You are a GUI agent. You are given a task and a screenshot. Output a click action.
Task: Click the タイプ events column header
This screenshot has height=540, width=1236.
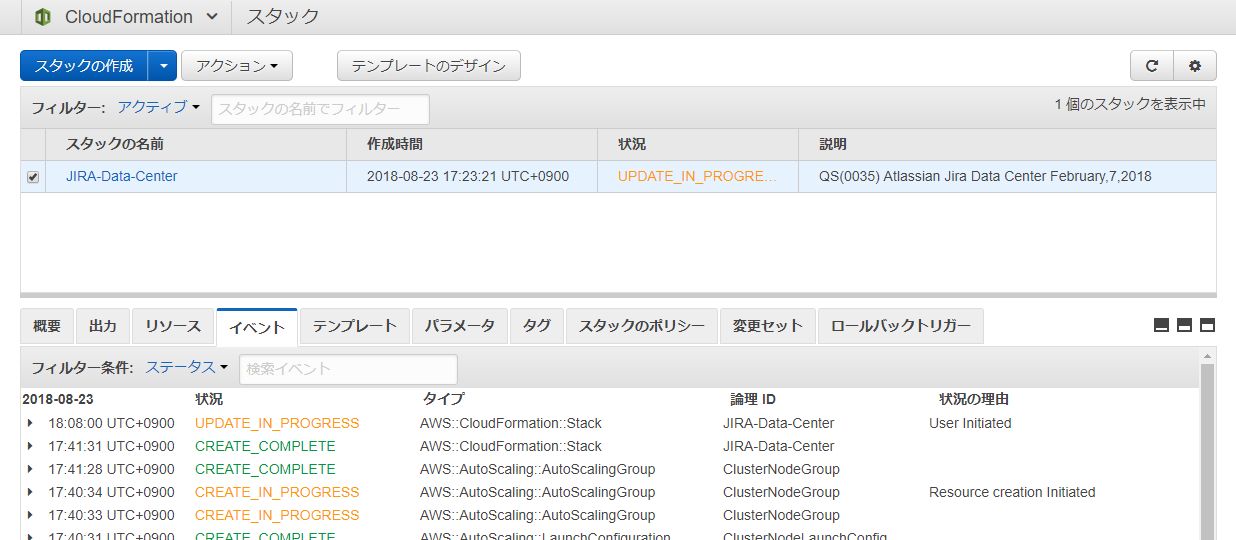[x=443, y=399]
